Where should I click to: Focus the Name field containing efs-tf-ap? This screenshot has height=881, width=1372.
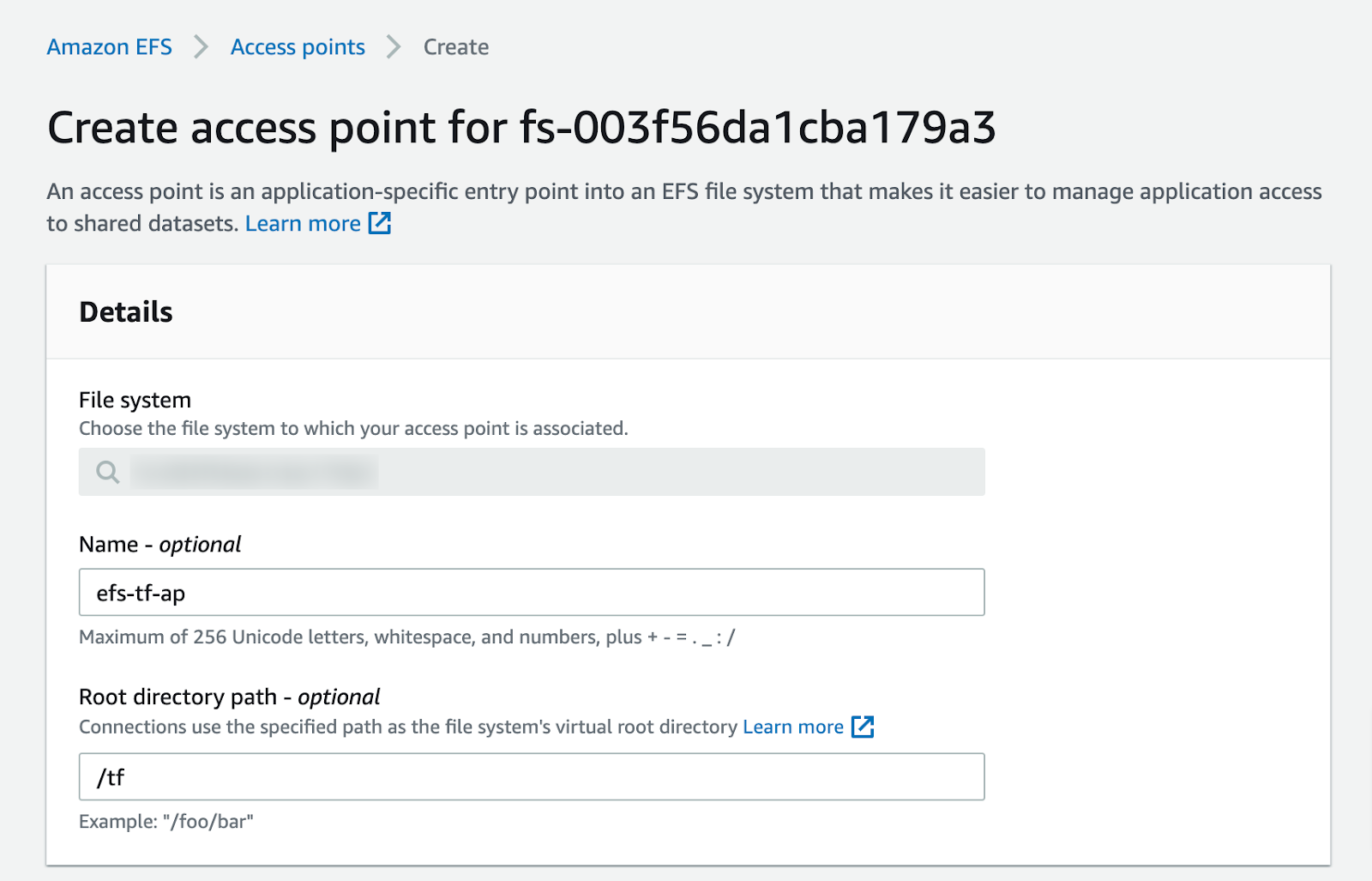point(531,592)
